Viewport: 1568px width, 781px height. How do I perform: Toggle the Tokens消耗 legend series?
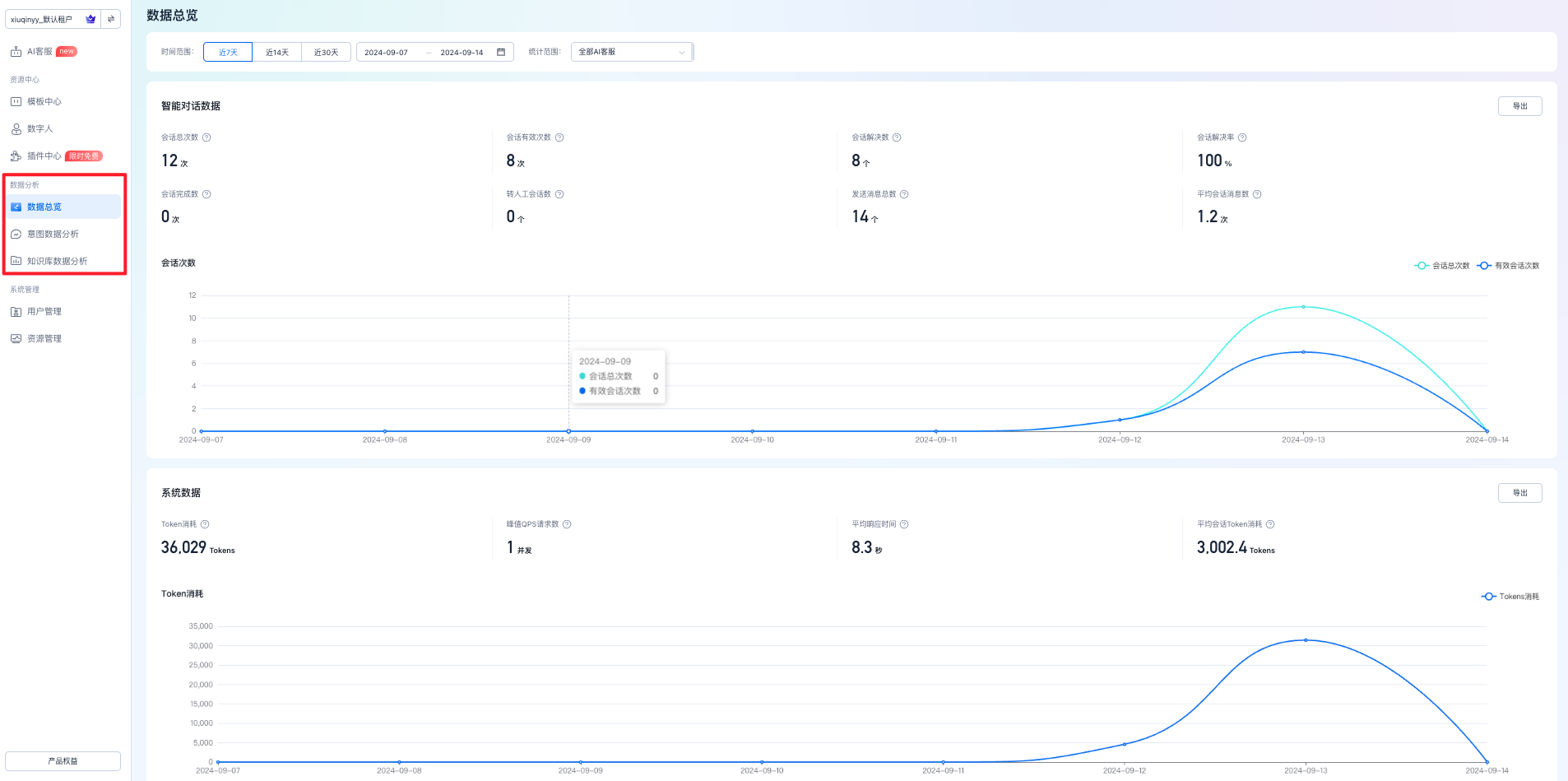pos(1510,597)
